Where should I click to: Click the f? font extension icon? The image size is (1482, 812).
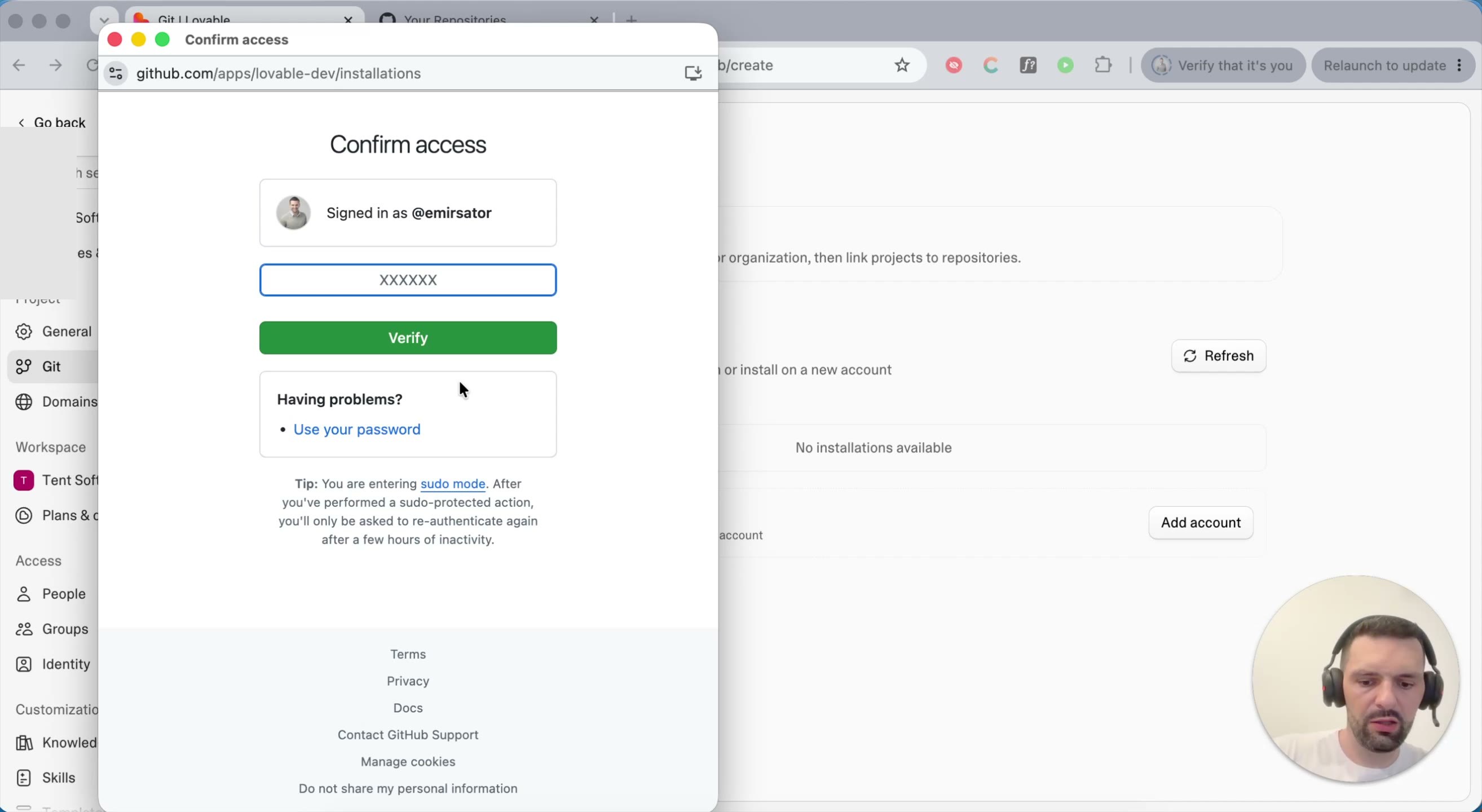tap(1029, 65)
